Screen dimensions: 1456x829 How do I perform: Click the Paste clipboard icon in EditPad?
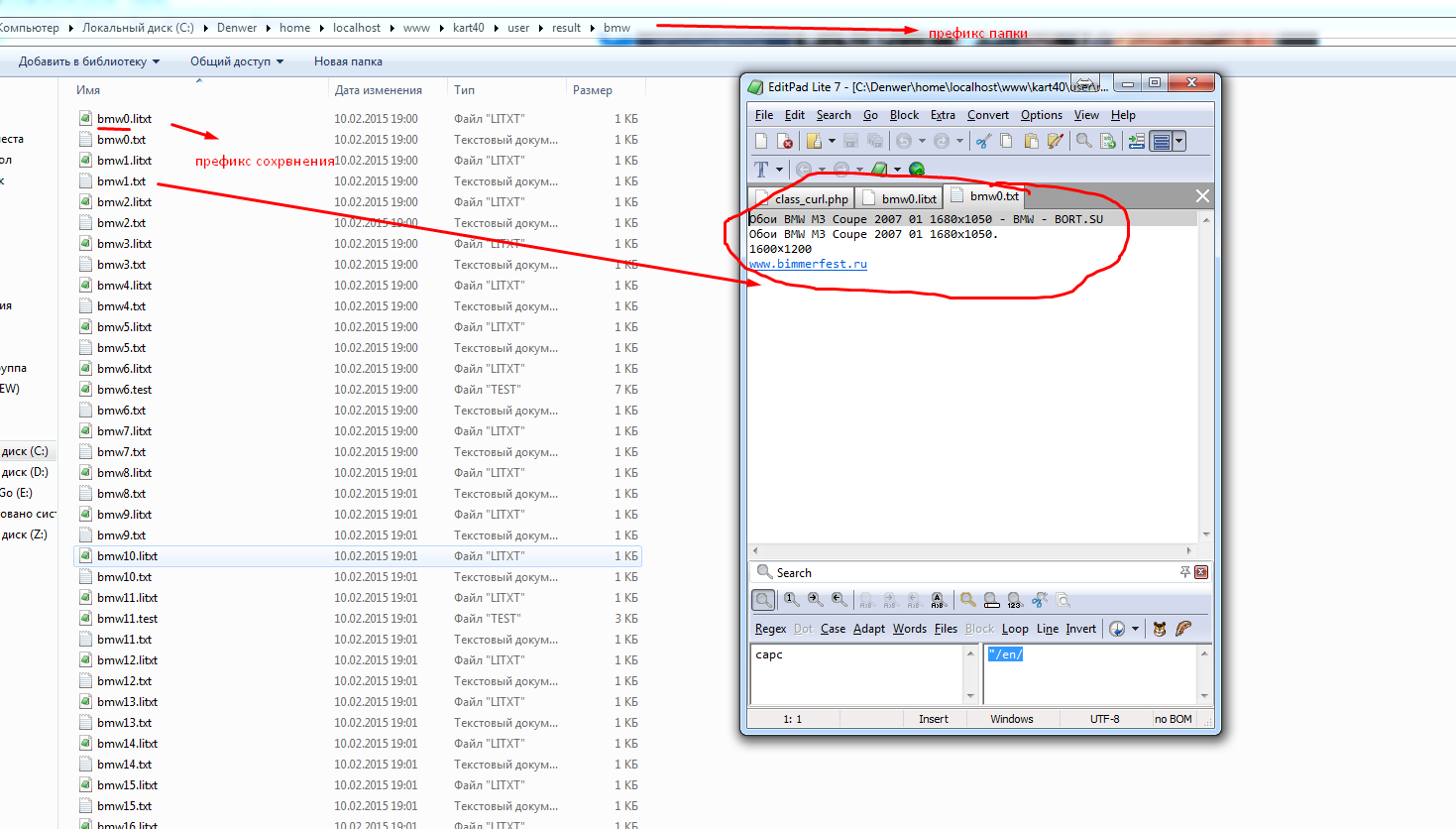tap(1031, 141)
